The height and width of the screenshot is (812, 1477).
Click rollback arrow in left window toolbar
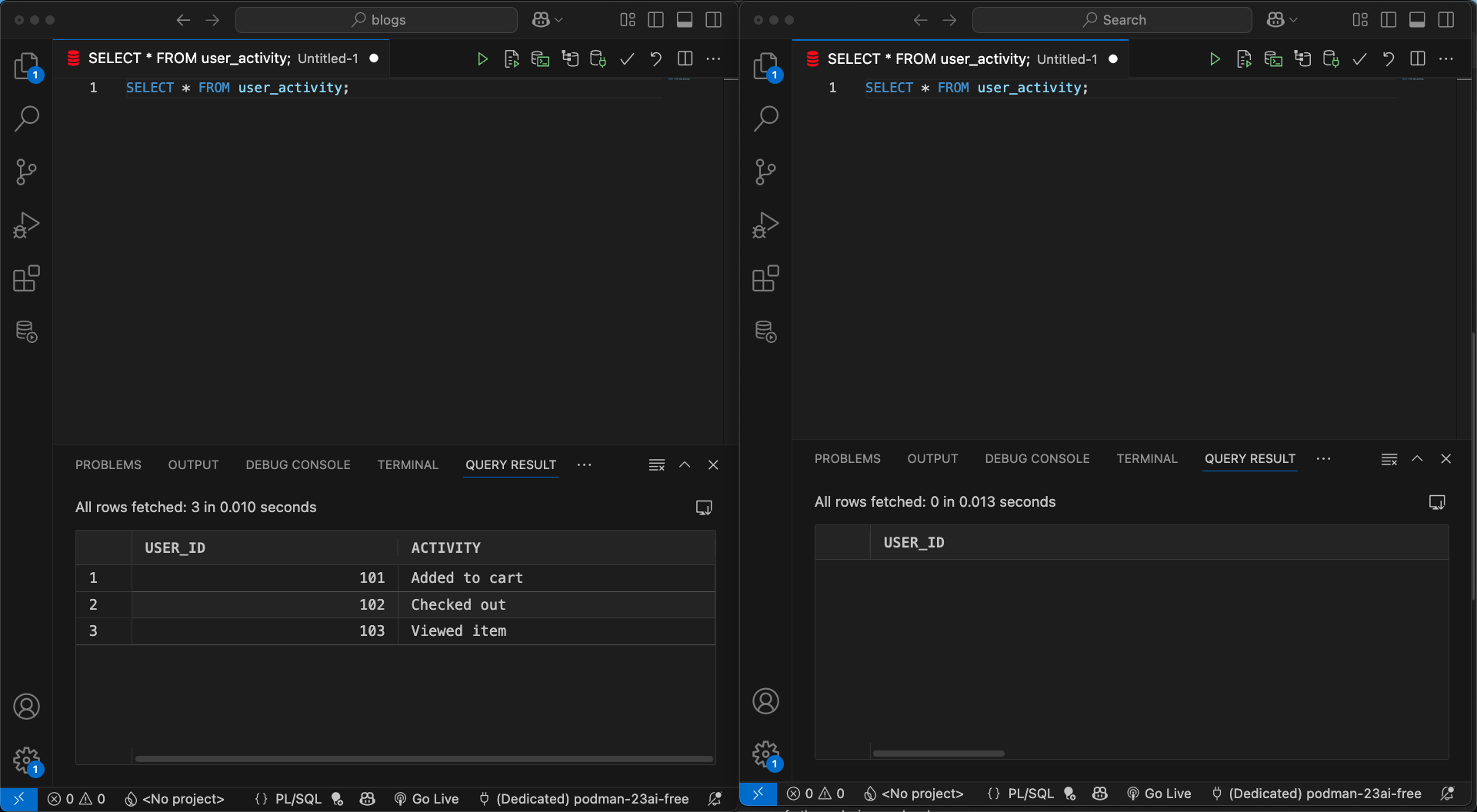coord(655,59)
